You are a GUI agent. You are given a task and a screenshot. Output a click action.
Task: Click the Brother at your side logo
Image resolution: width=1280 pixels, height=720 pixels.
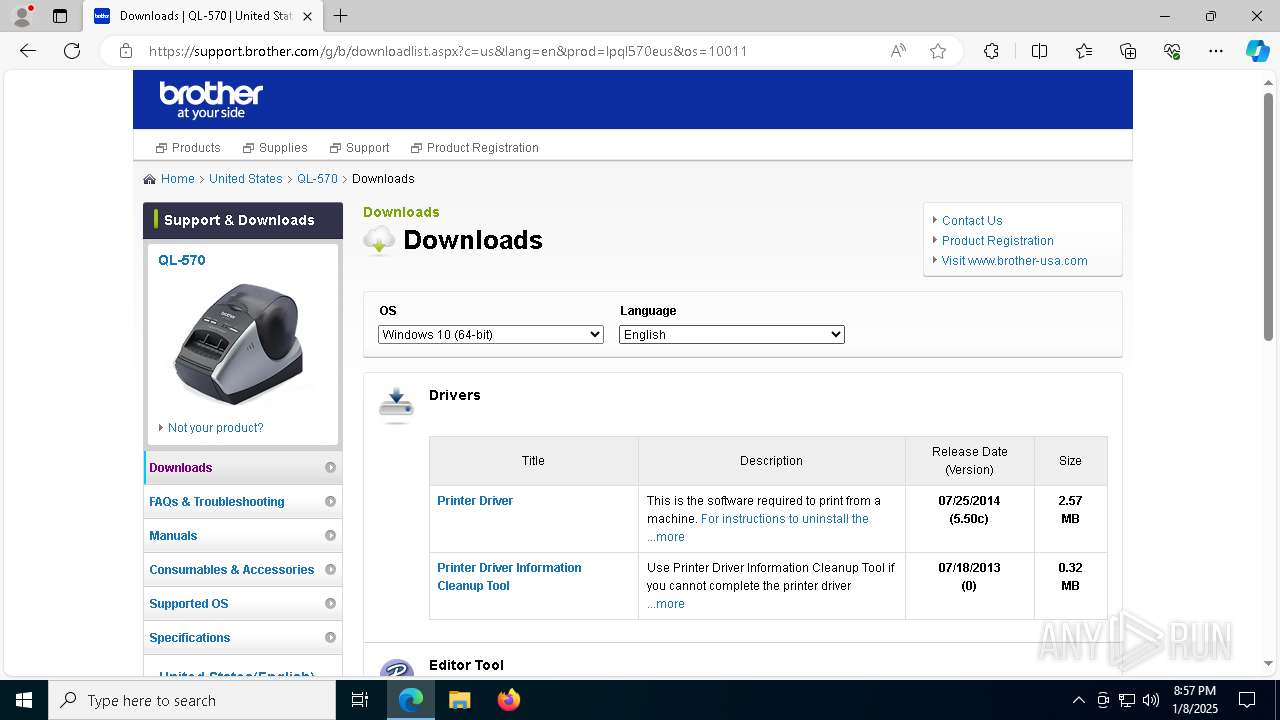[211, 100]
